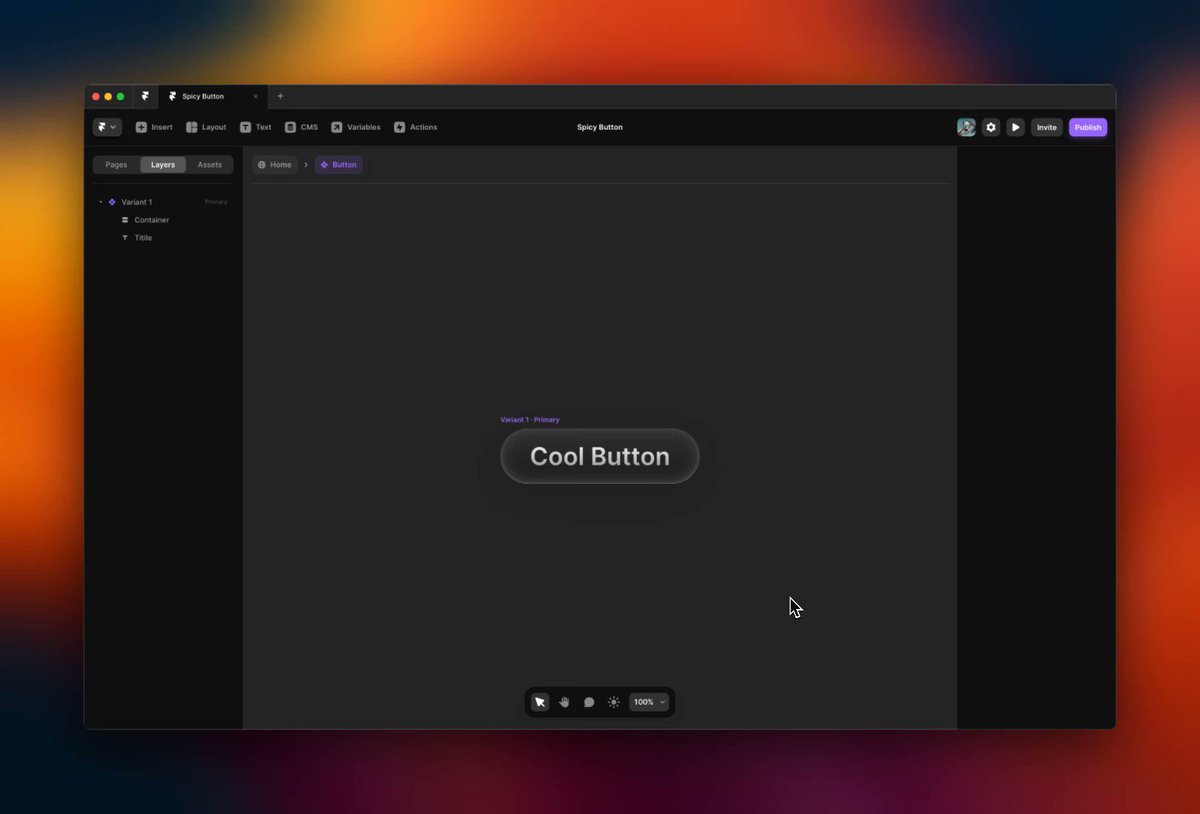Switch to the Assets tab
The width and height of the screenshot is (1200, 814).
pyautogui.click(x=210, y=165)
